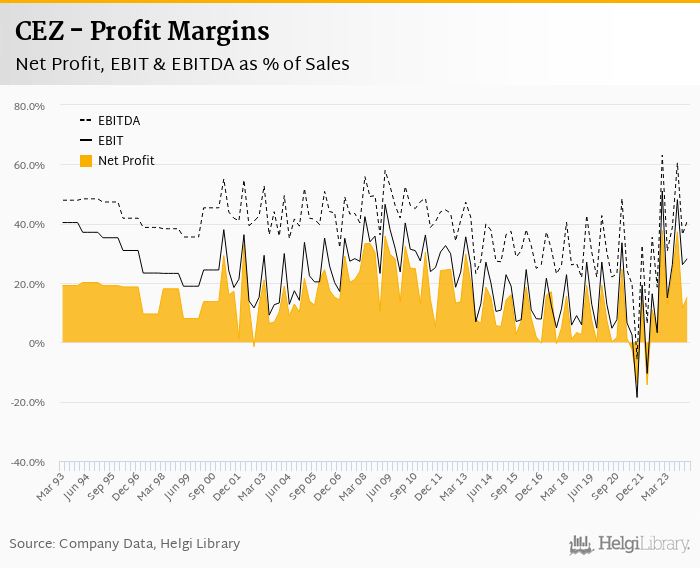
Task: Click the Source: Company Data, Helgi Library text
Action: click(125, 544)
